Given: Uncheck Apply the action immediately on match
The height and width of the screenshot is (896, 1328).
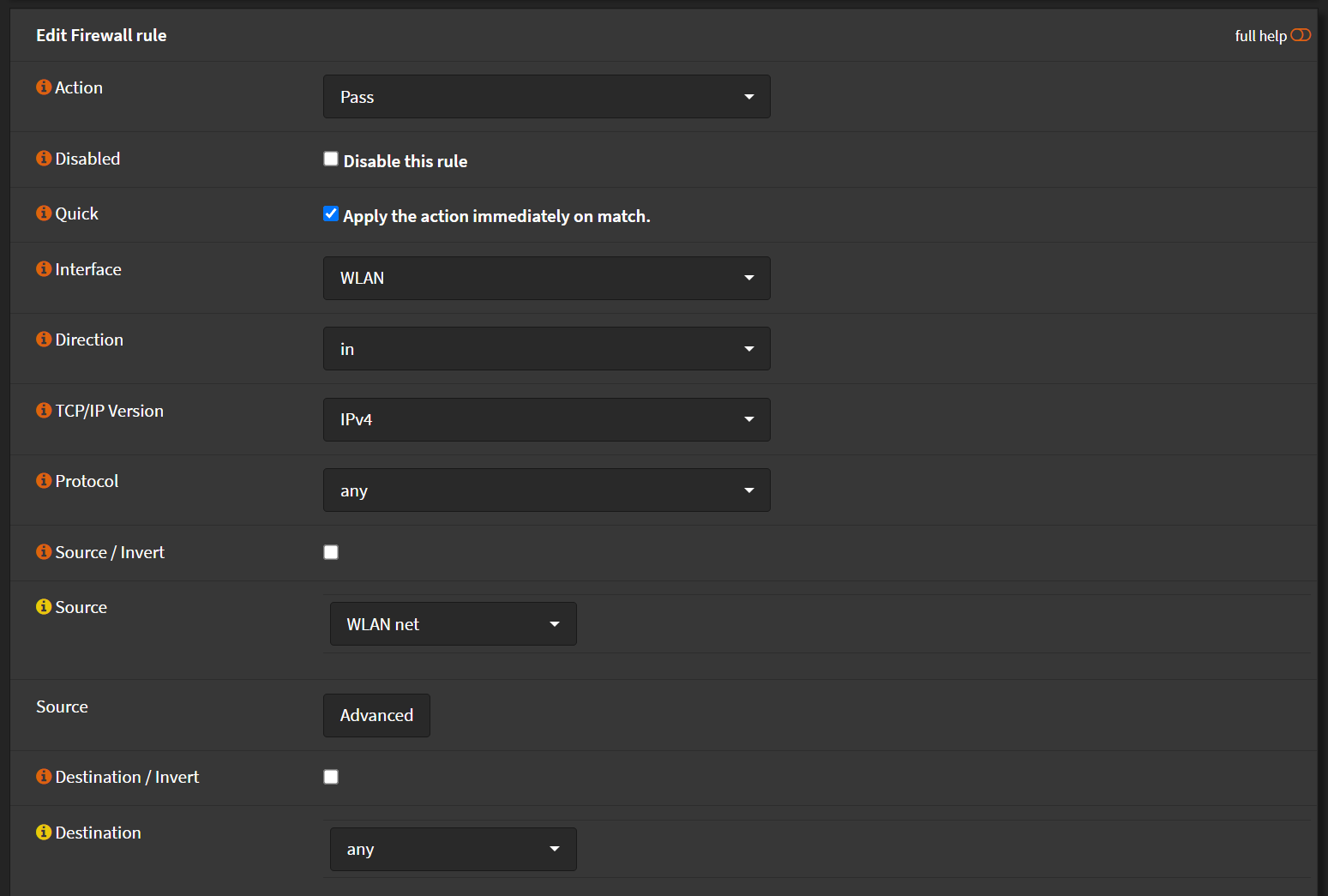Looking at the screenshot, I should click(331, 213).
